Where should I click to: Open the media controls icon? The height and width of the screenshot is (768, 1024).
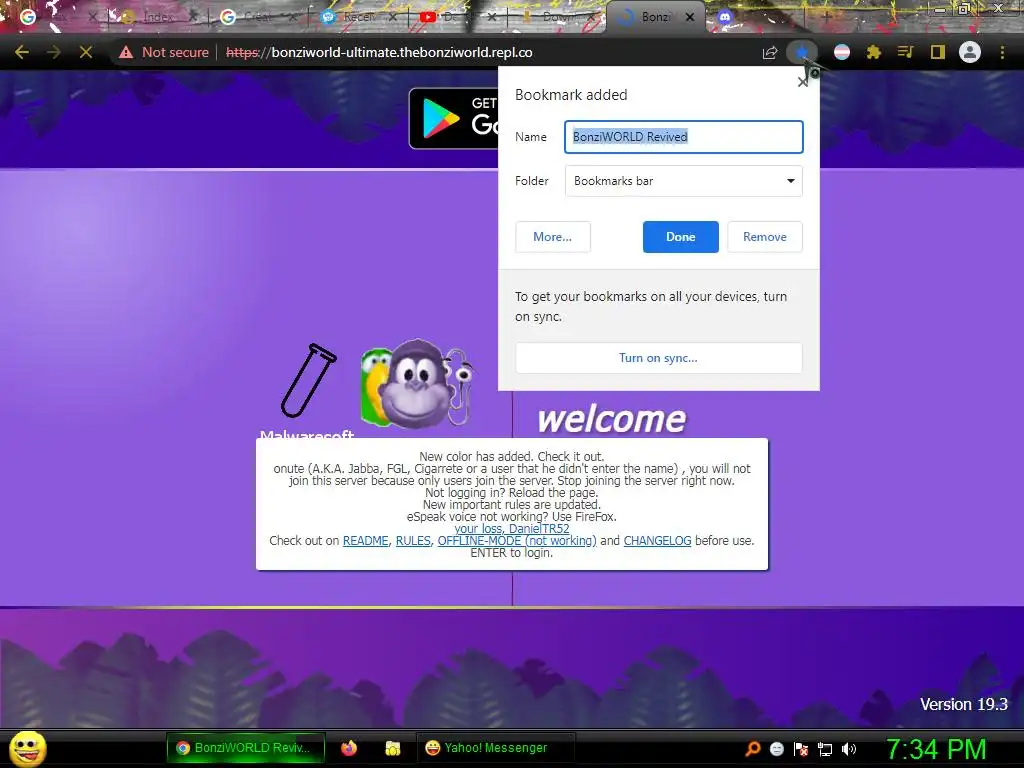pos(905,52)
